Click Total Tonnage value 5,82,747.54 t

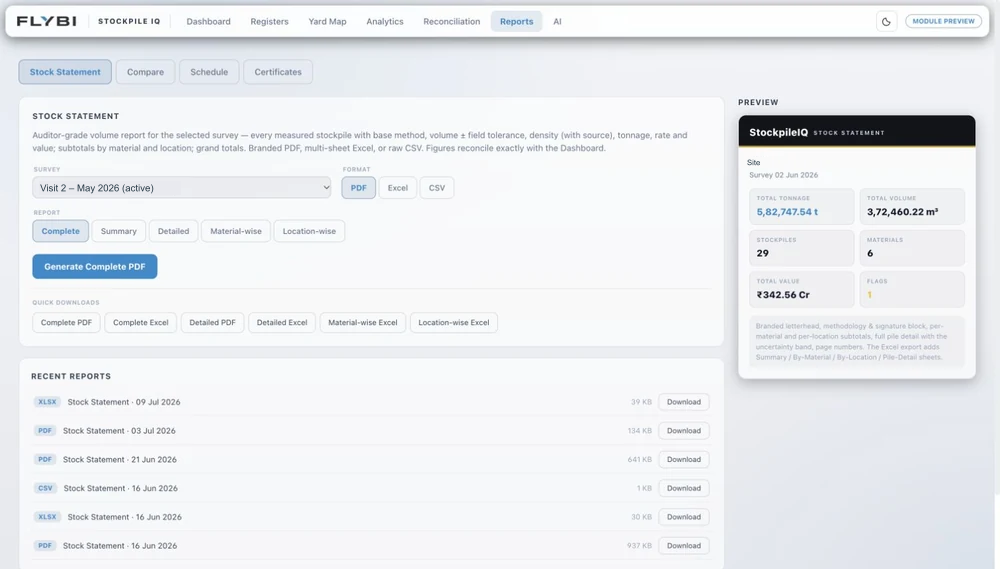coord(787,212)
